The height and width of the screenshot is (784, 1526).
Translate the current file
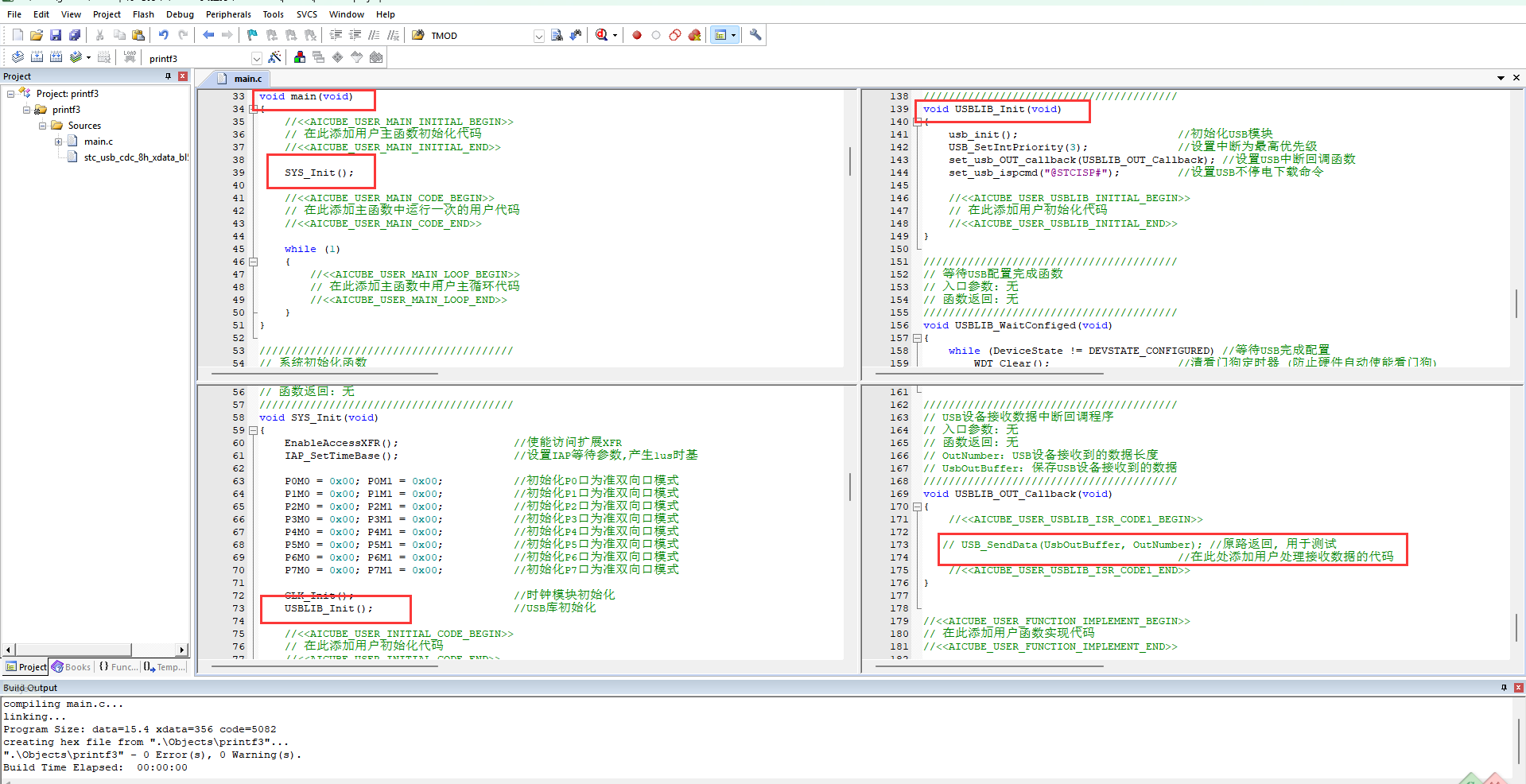(x=17, y=57)
